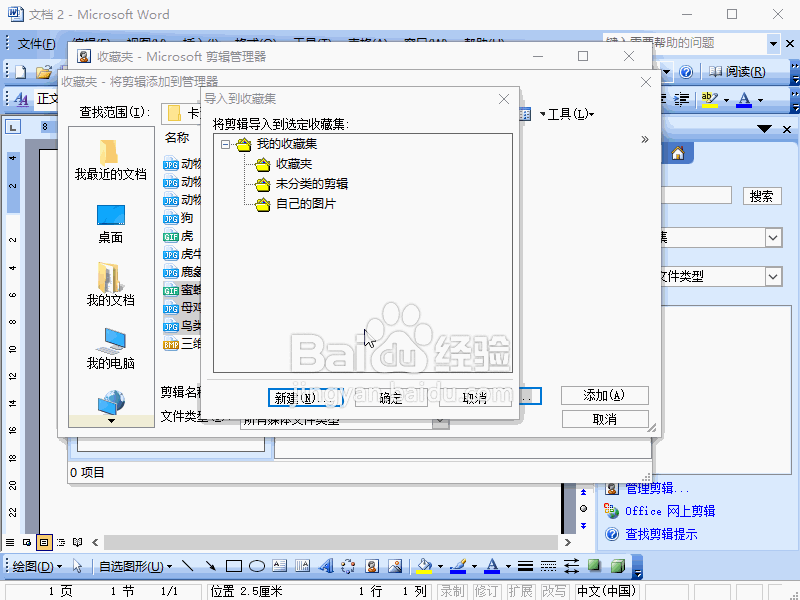Apply blue Line Color brush
Viewport: 800px width, 600px height.
(x=459, y=566)
